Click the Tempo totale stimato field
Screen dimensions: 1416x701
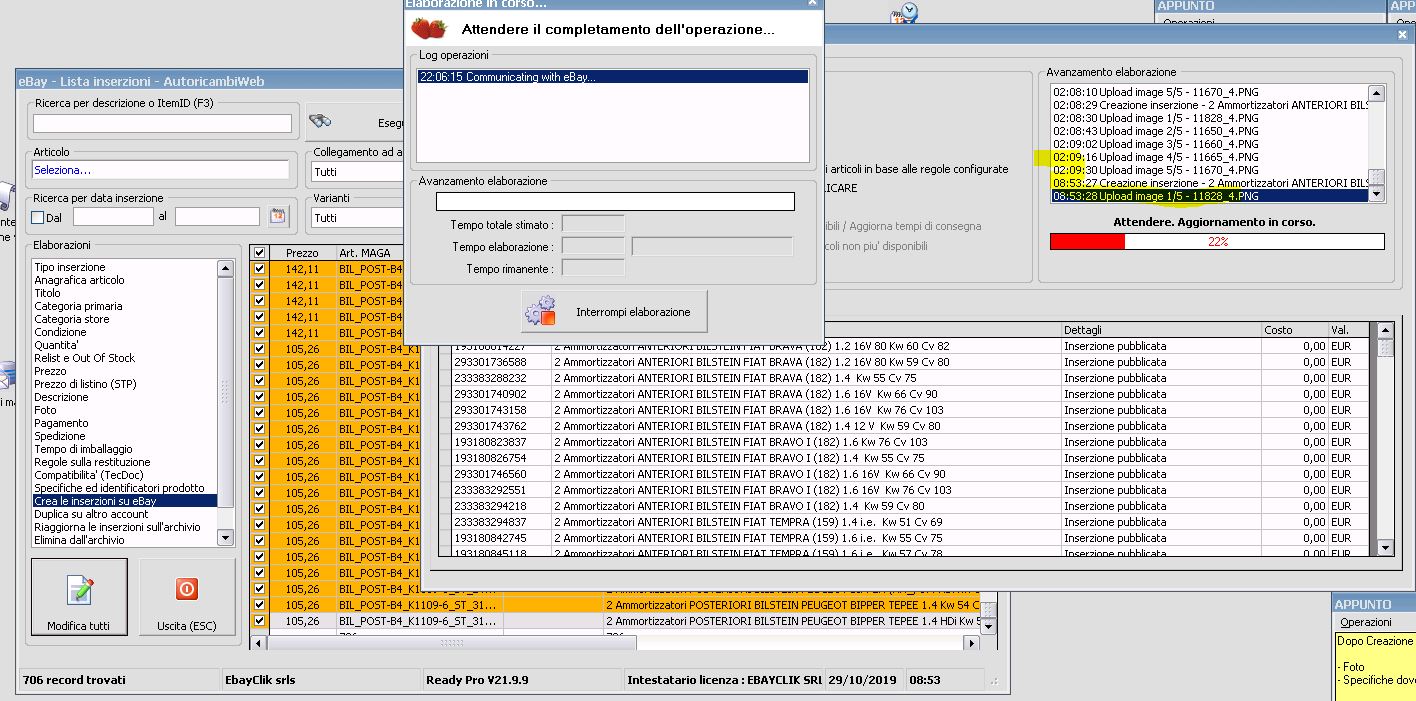point(593,224)
